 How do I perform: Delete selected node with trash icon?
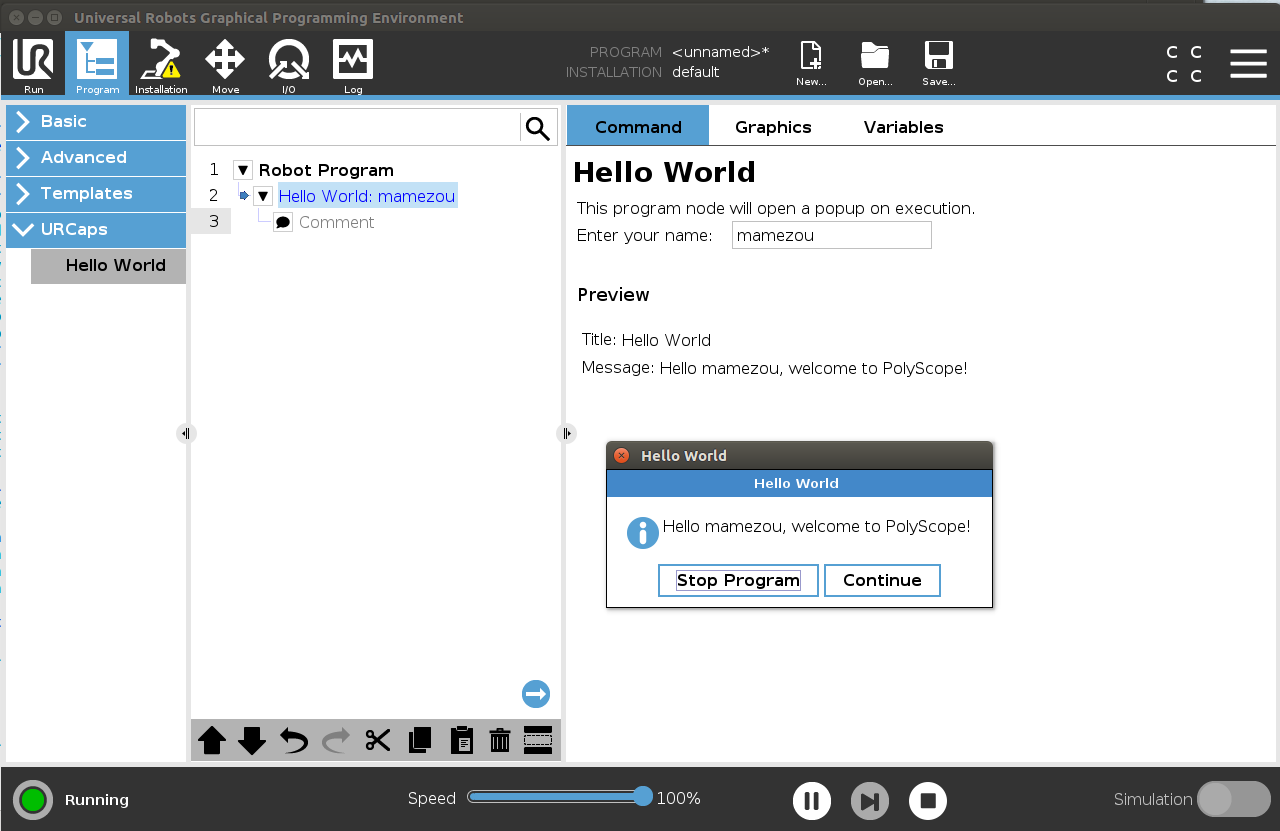[500, 740]
